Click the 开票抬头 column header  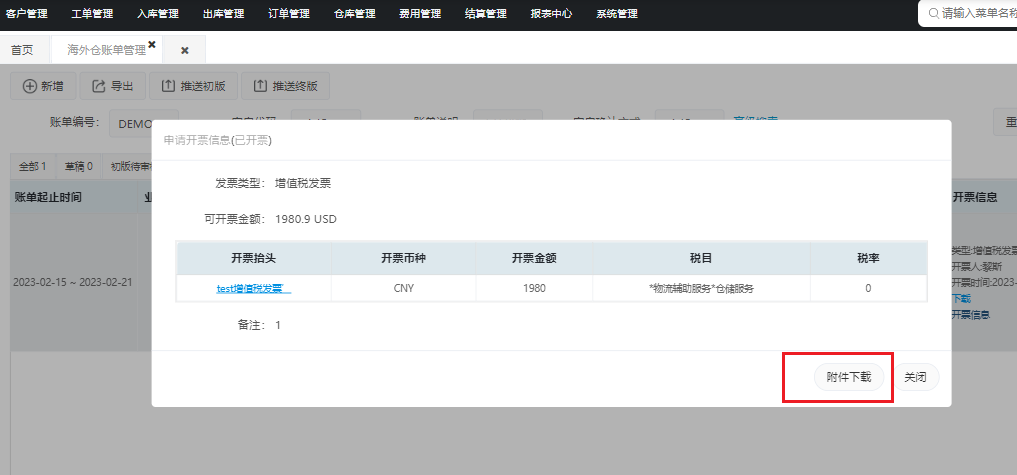click(x=254, y=258)
